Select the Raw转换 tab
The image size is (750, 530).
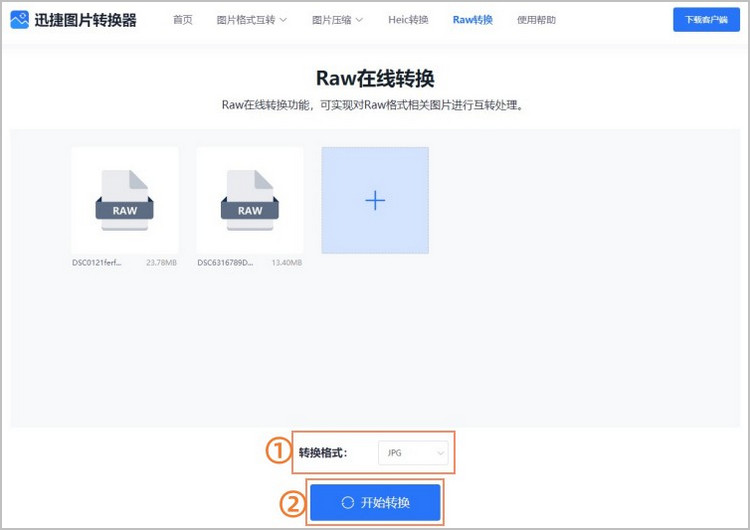coord(473,20)
